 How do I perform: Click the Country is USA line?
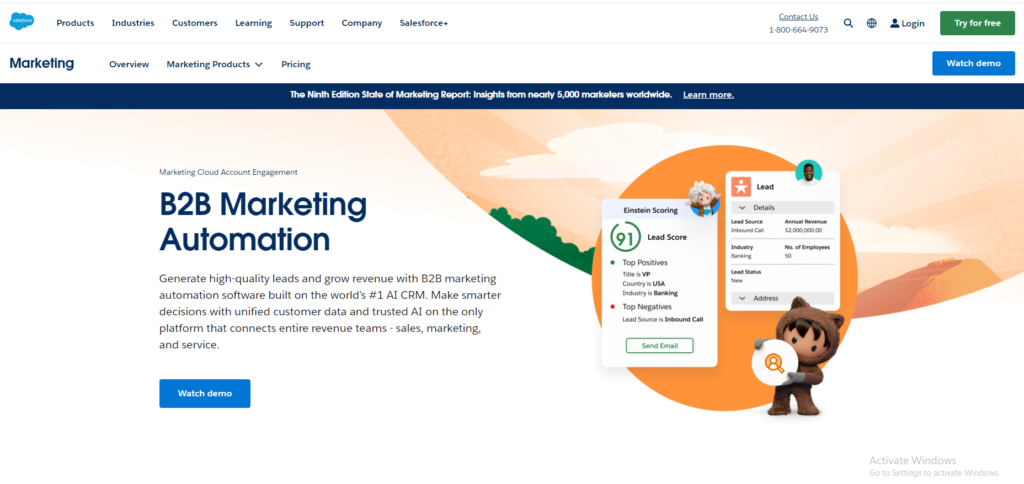[643, 284]
